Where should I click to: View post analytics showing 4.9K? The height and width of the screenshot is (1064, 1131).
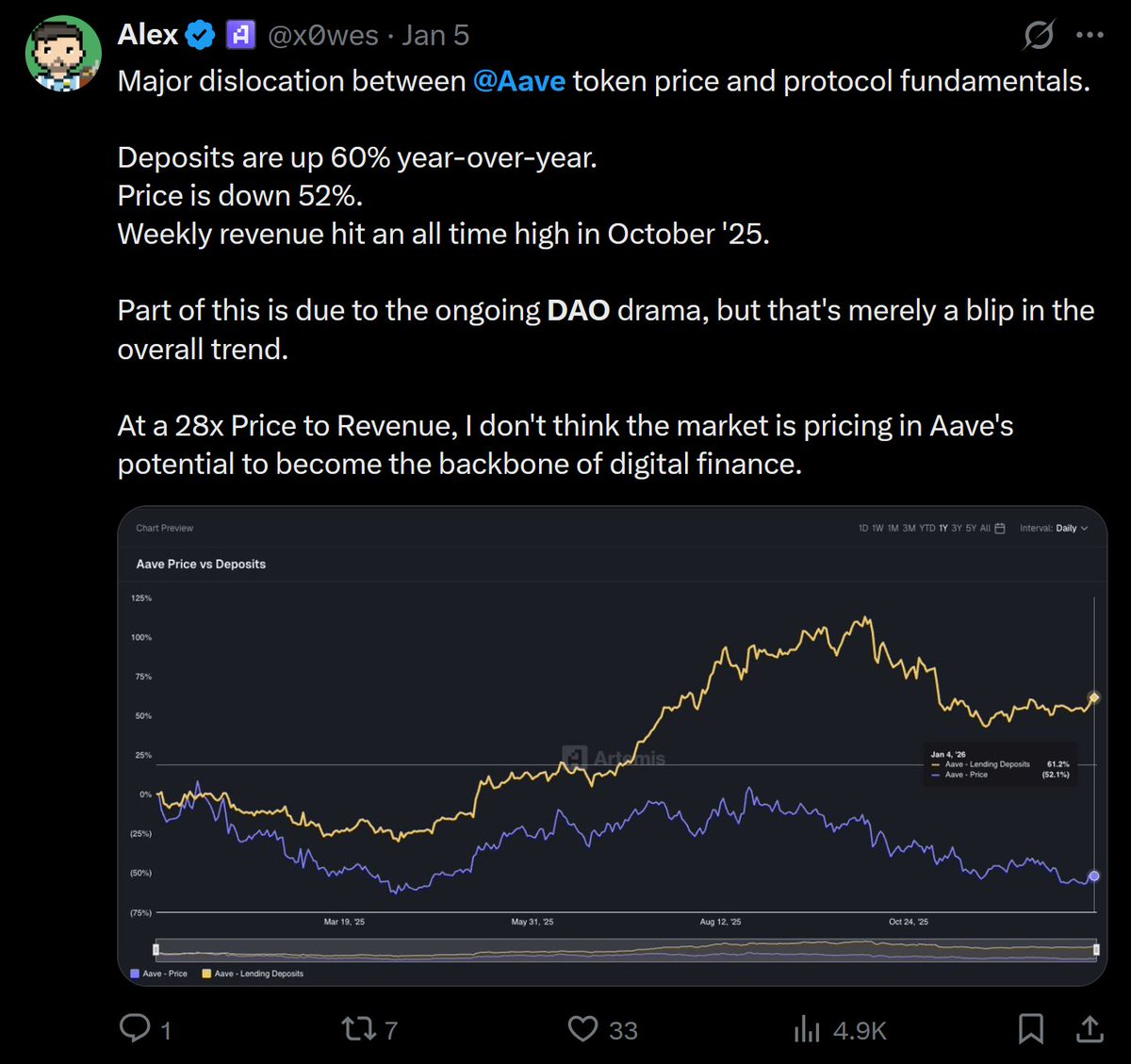808,1028
